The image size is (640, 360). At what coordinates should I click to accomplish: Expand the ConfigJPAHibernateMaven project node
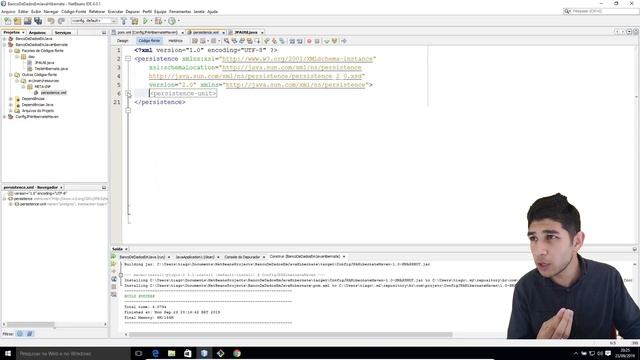pyautogui.click(x=4, y=117)
